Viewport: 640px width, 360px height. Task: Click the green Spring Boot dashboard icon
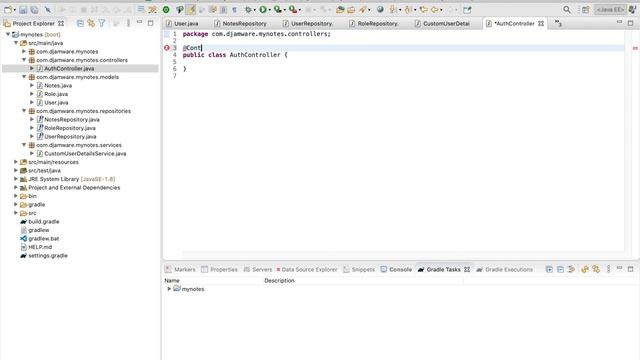click(x=166, y=9)
